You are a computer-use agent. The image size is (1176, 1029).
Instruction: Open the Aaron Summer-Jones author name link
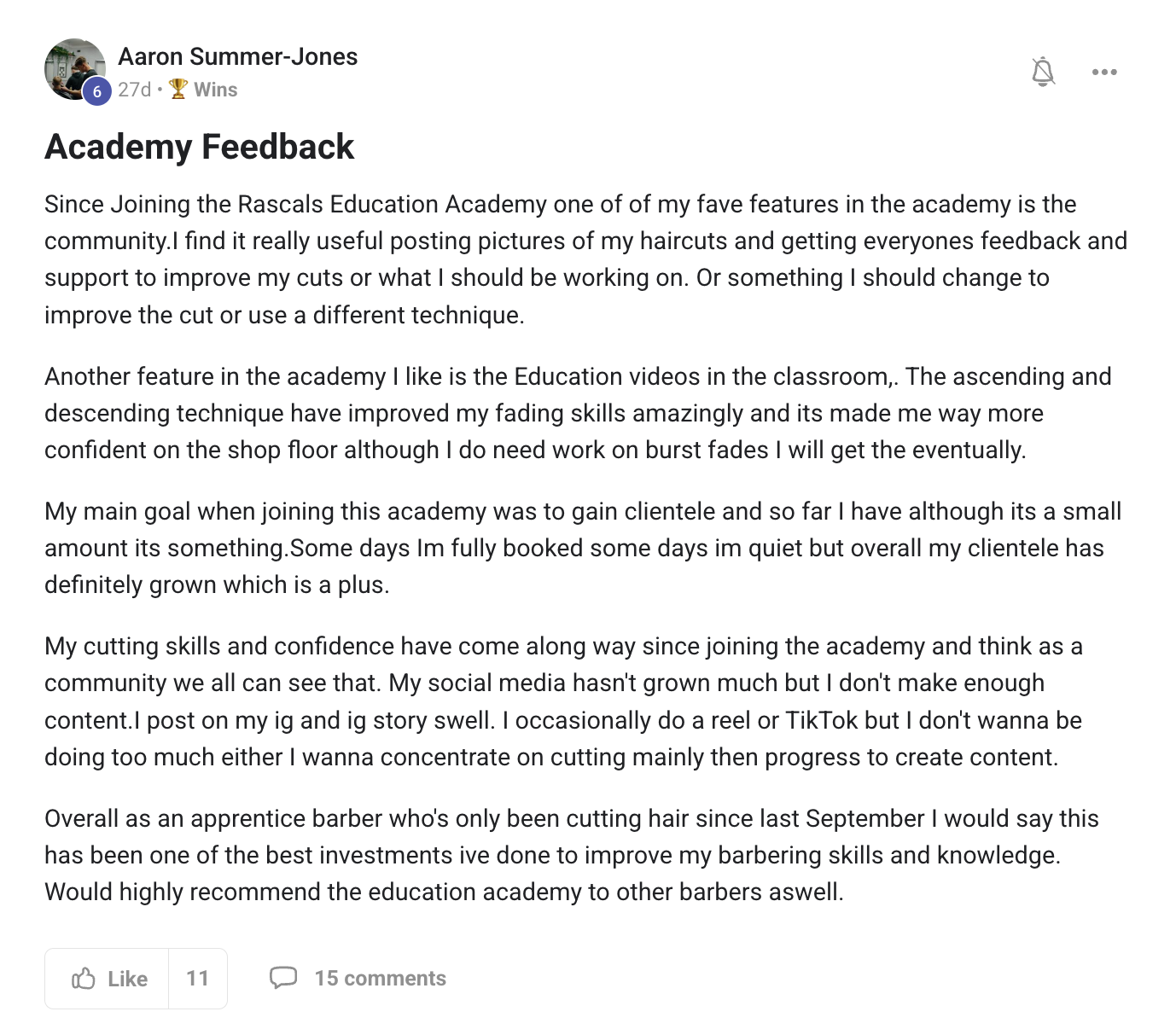[x=237, y=56]
